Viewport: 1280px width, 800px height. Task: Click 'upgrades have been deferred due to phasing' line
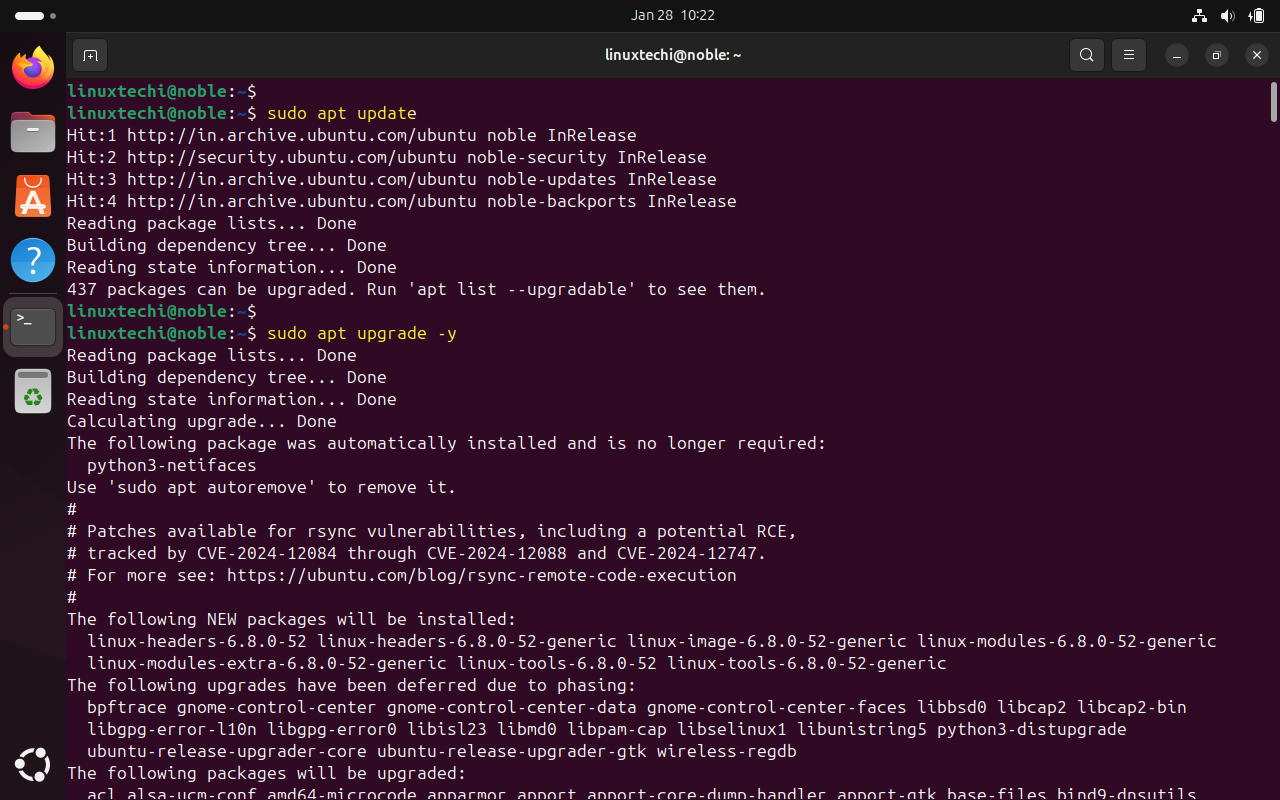click(352, 685)
